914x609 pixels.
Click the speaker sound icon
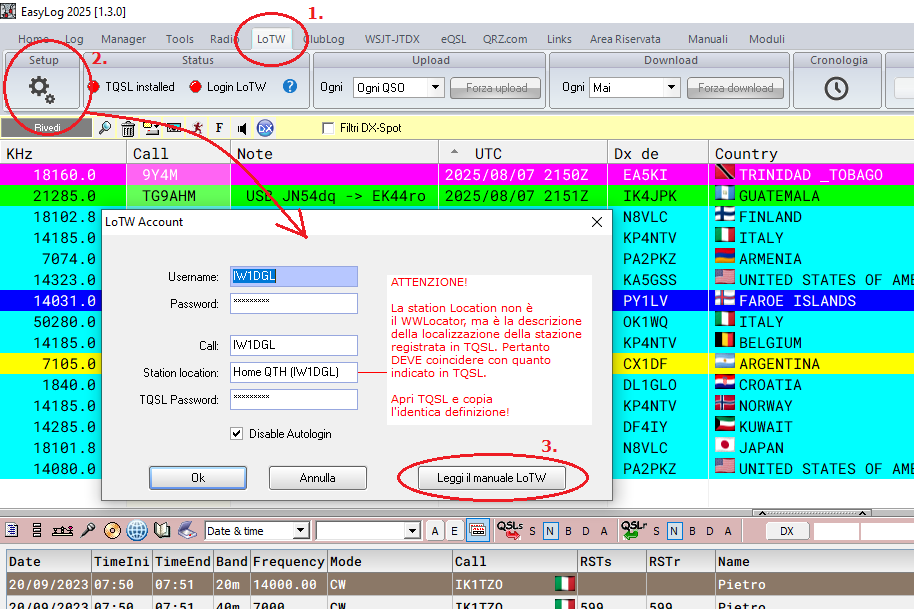tap(242, 128)
